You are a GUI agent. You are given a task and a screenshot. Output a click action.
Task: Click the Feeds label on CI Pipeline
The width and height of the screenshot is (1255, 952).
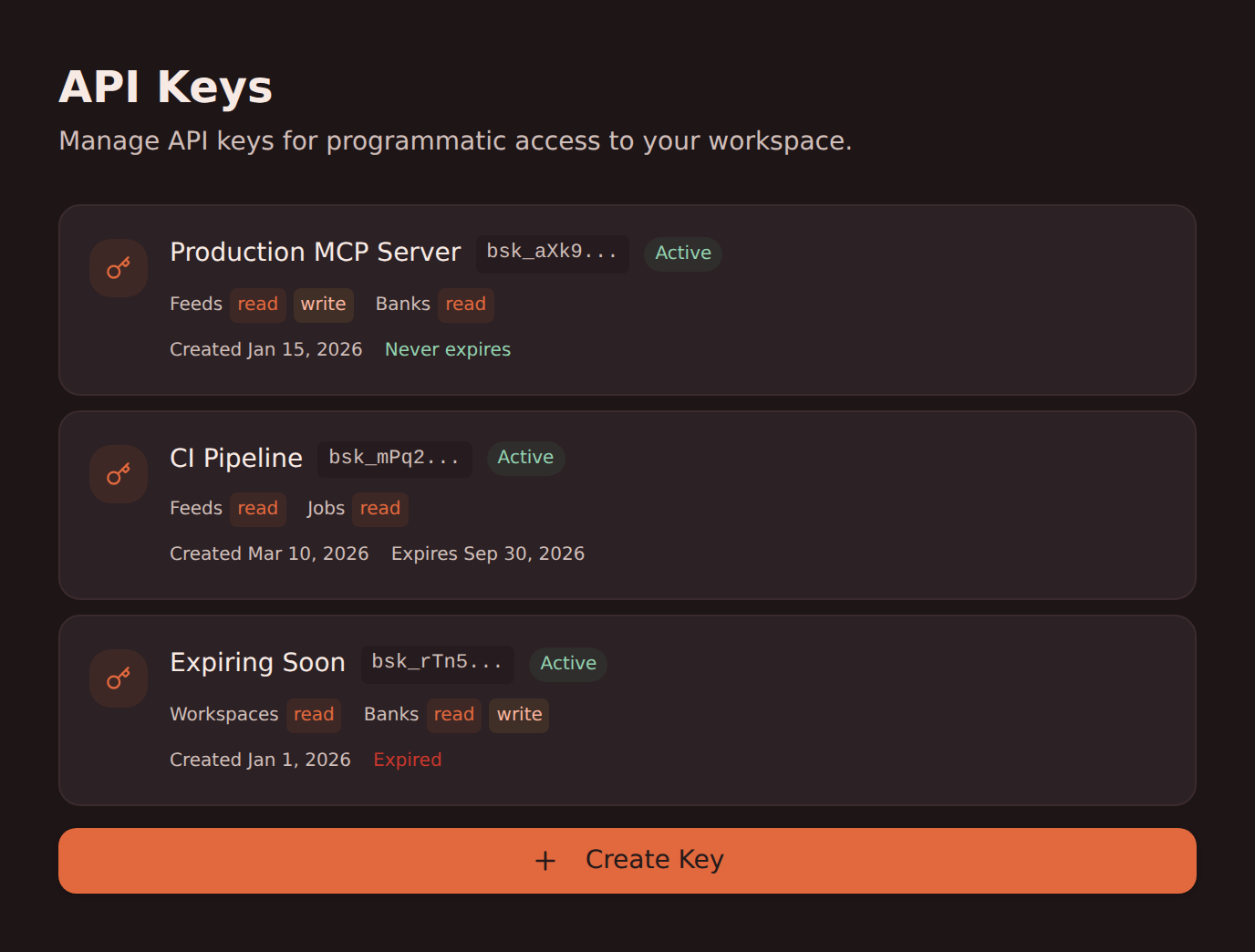coord(196,509)
